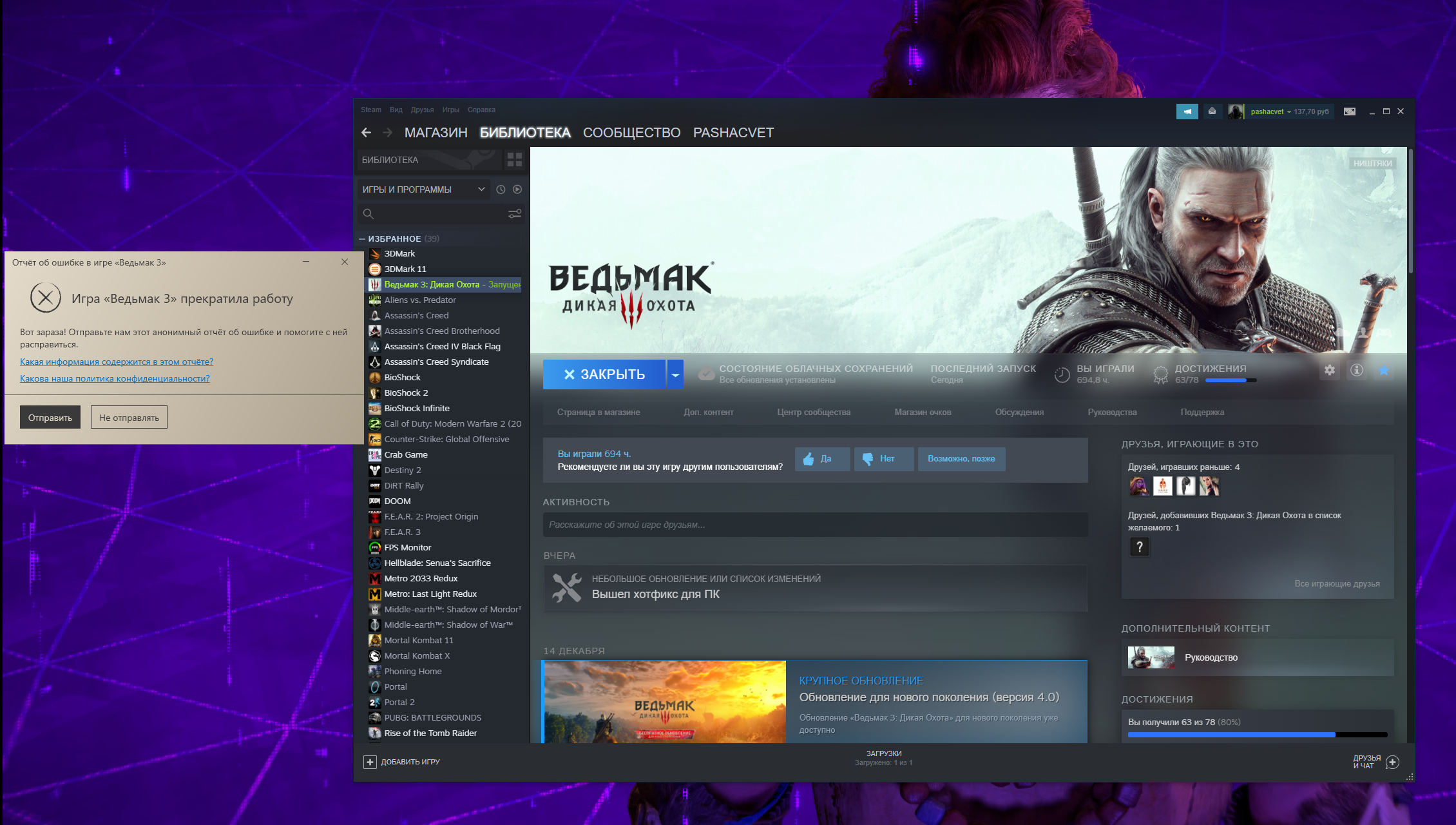
Task: Switch library to grid view icon
Action: point(514,160)
